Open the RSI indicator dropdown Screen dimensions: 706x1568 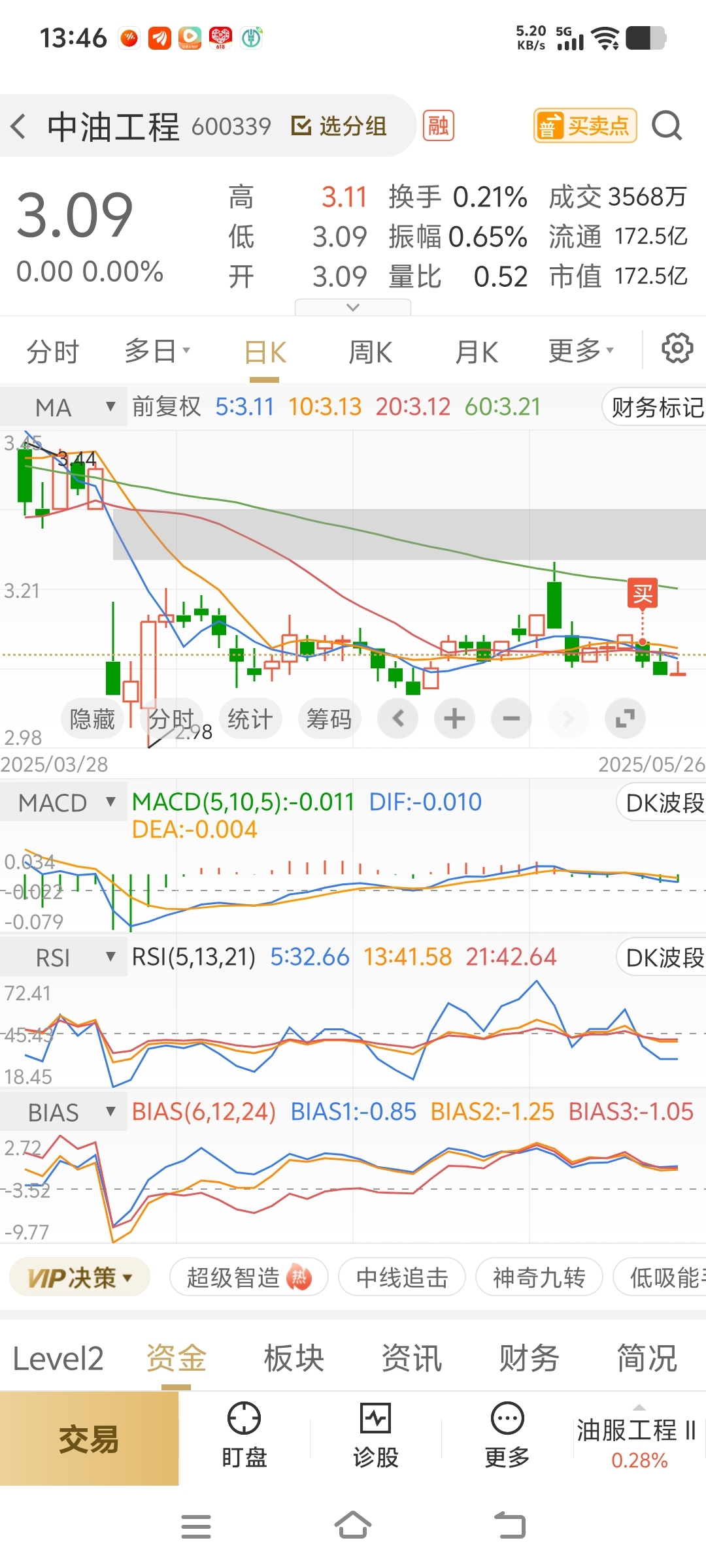click(63, 957)
